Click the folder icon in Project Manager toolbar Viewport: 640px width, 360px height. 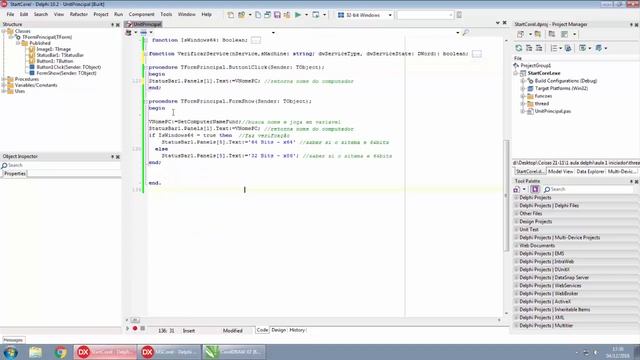[x=538, y=34]
